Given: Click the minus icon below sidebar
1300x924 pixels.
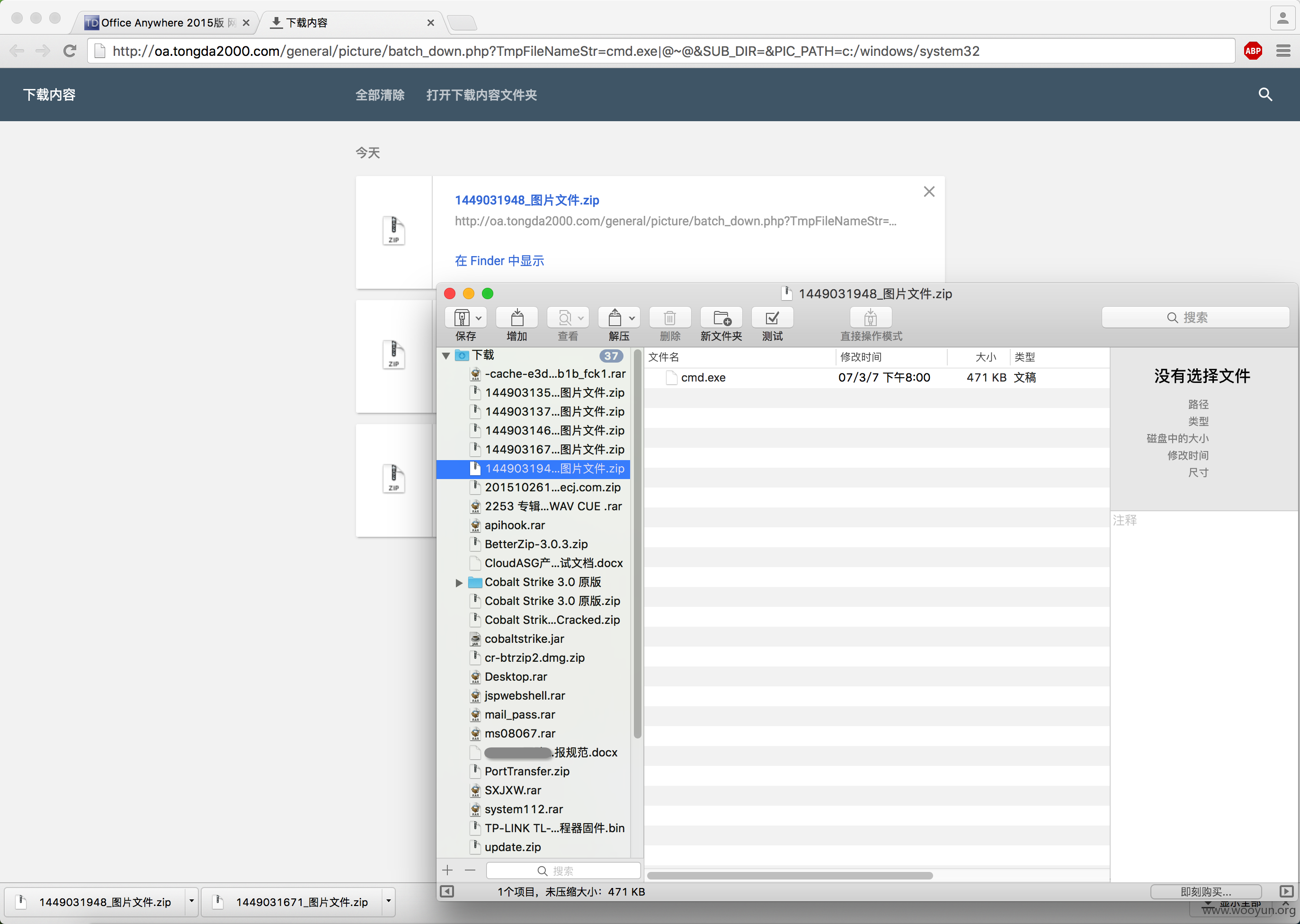Looking at the screenshot, I should [470, 871].
